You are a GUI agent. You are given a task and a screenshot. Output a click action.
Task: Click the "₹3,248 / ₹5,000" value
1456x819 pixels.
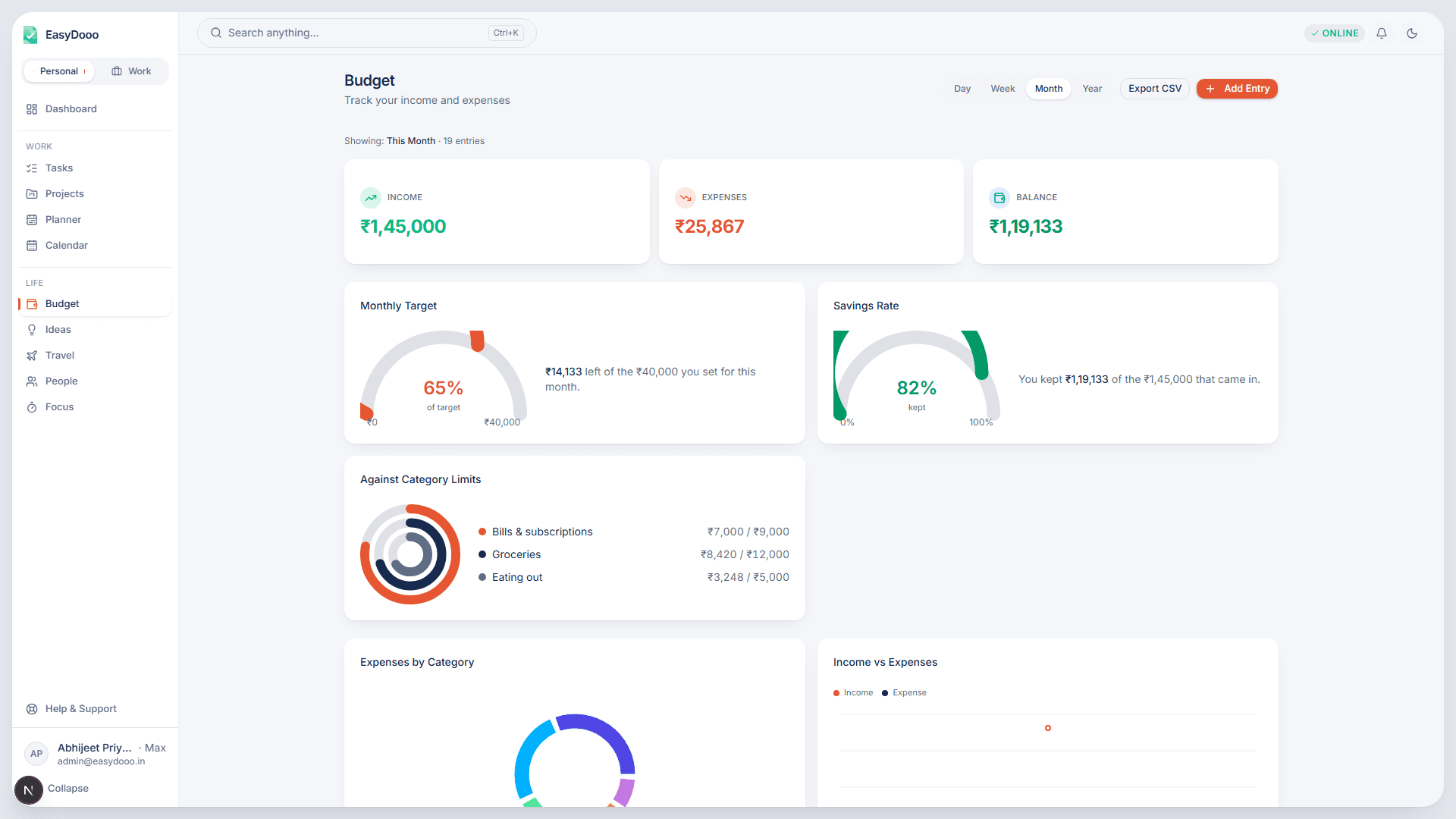tap(748, 577)
